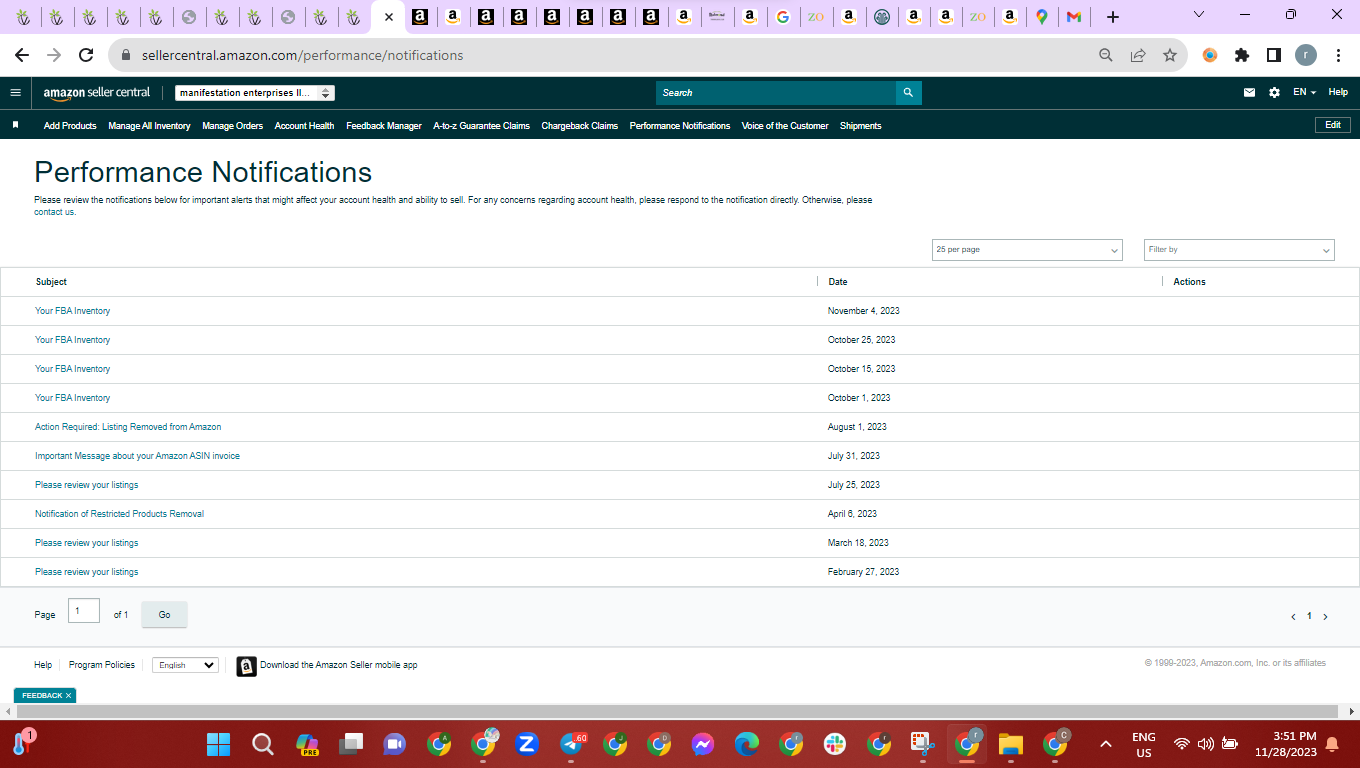Open the November 4, 2023 FBA Inventory notification

click(73, 311)
